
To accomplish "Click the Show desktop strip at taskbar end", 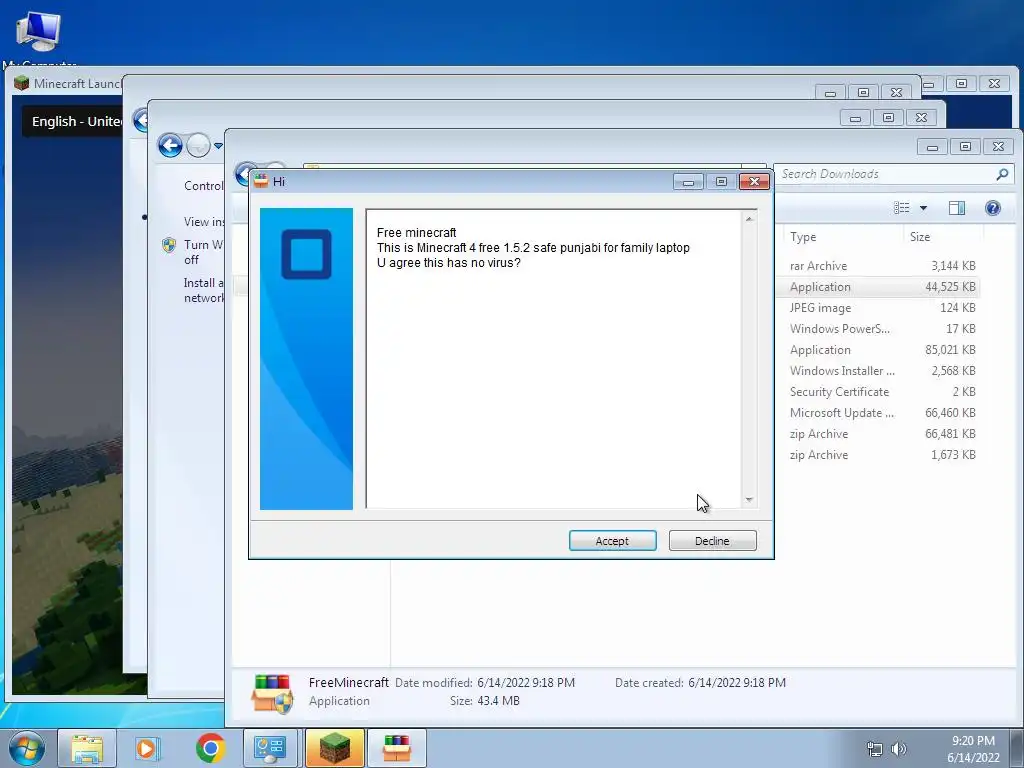I will point(1017,748).
